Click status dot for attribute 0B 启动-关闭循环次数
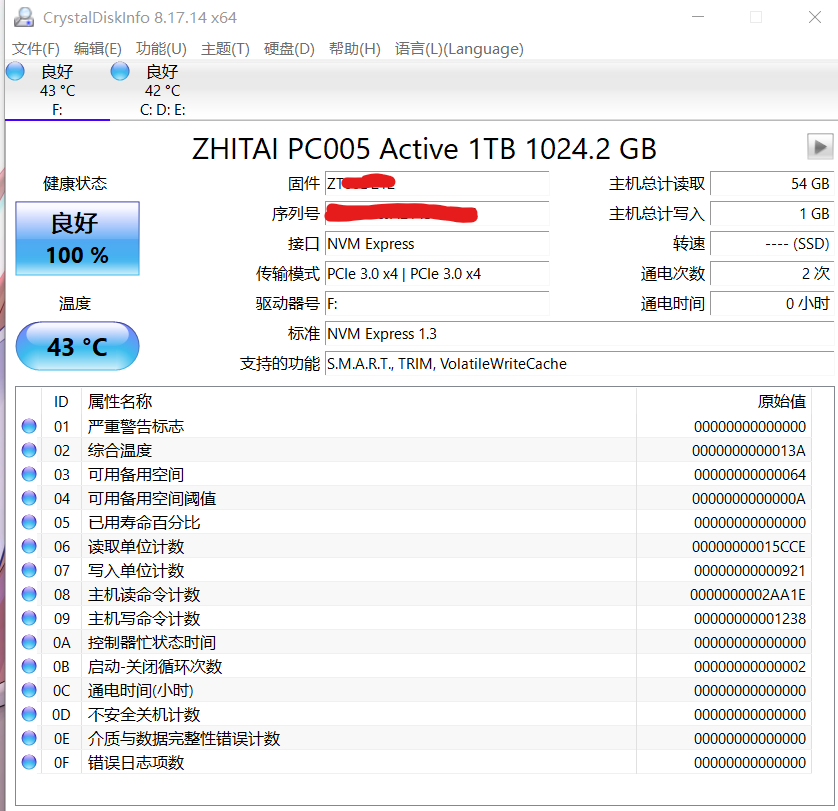This screenshot has height=811, width=838. 29,666
